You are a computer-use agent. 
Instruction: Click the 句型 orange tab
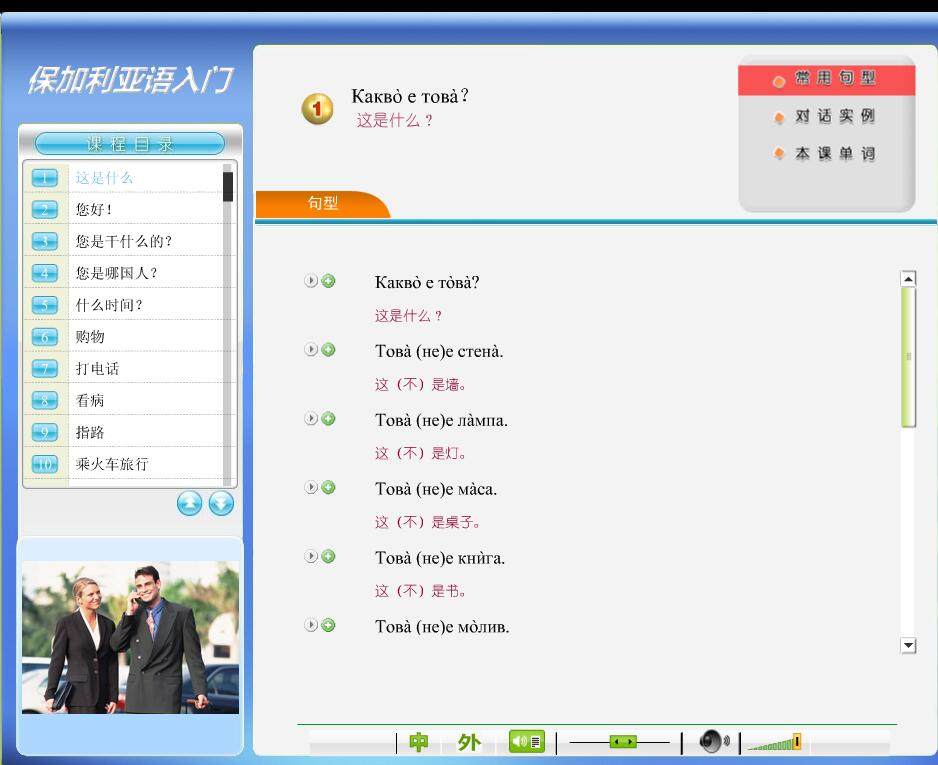322,203
